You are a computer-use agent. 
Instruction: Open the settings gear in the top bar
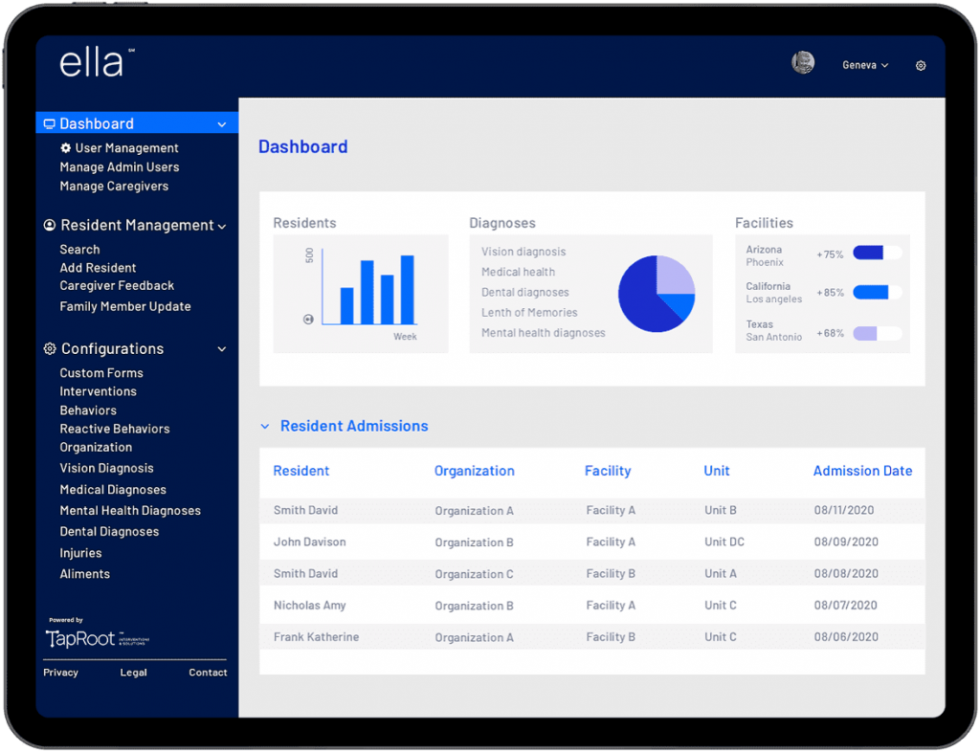pyautogui.click(x=920, y=65)
